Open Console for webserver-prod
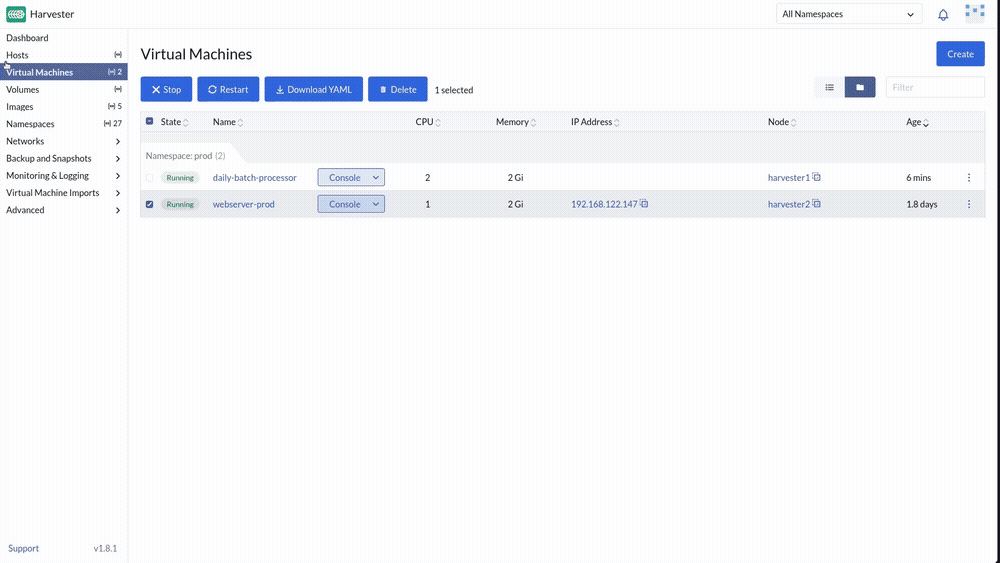This screenshot has width=1000, height=563. 344,204
